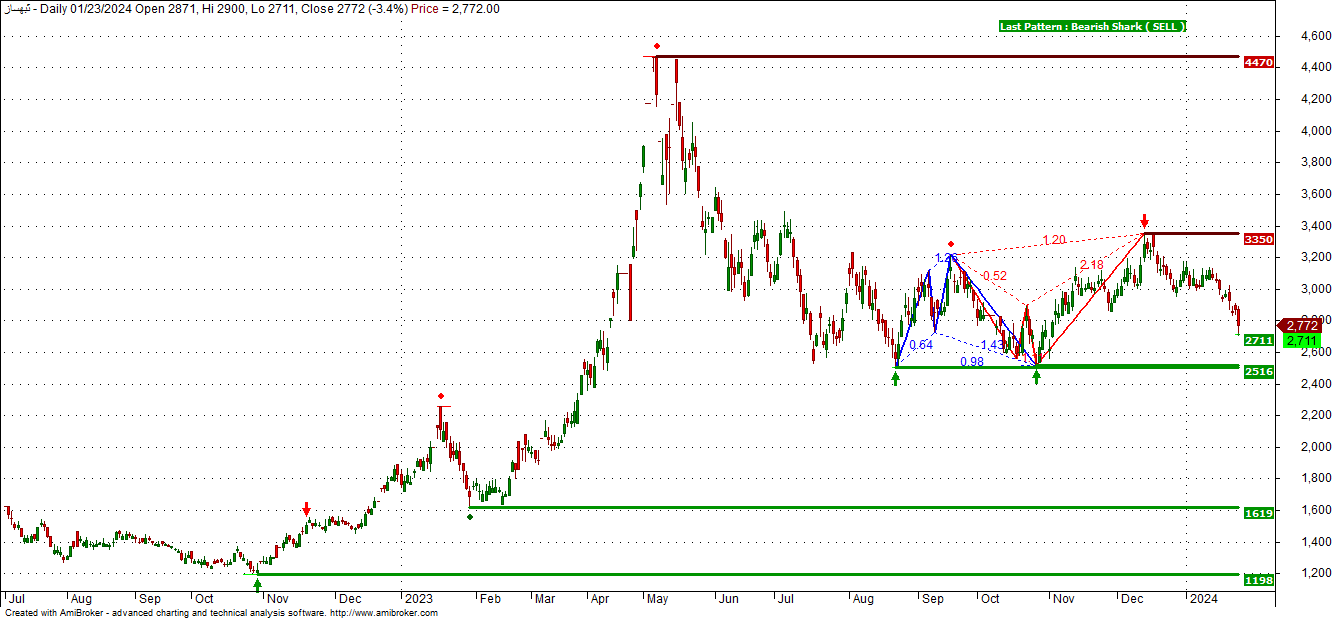1336x619 pixels.
Task: Click the May label on time axis
Action: tap(657, 598)
